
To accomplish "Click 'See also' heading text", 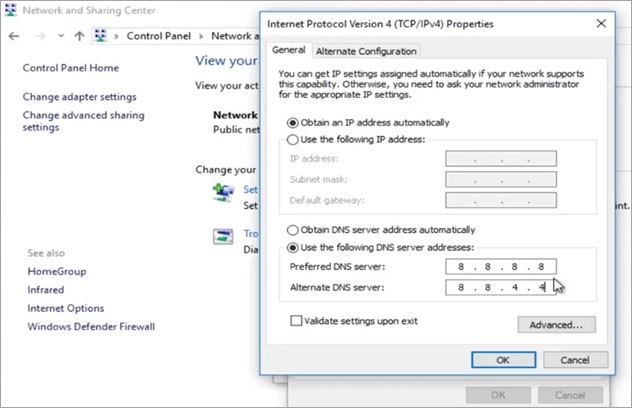I will [x=46, y=253].
